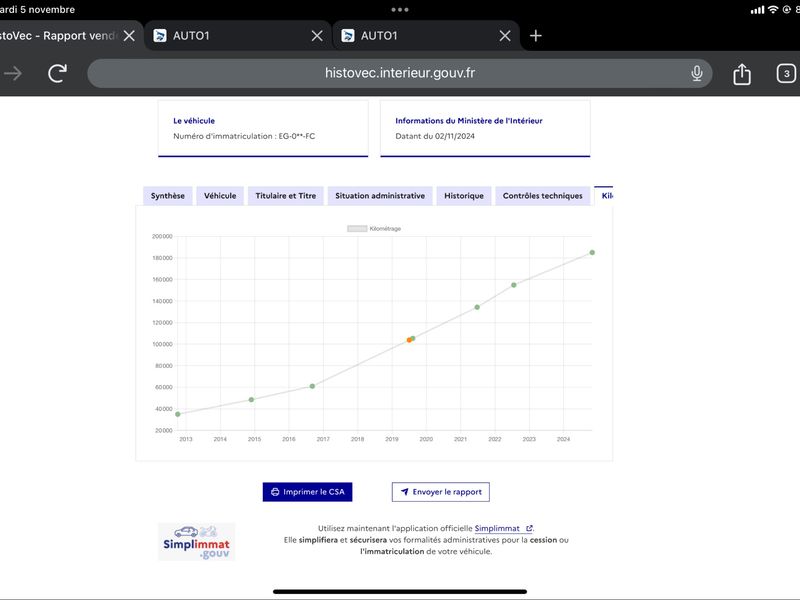
Task: Click the Informations du Ministère de l'Intérieur heading
Action: pyautogui.click(x=469, y=121)
